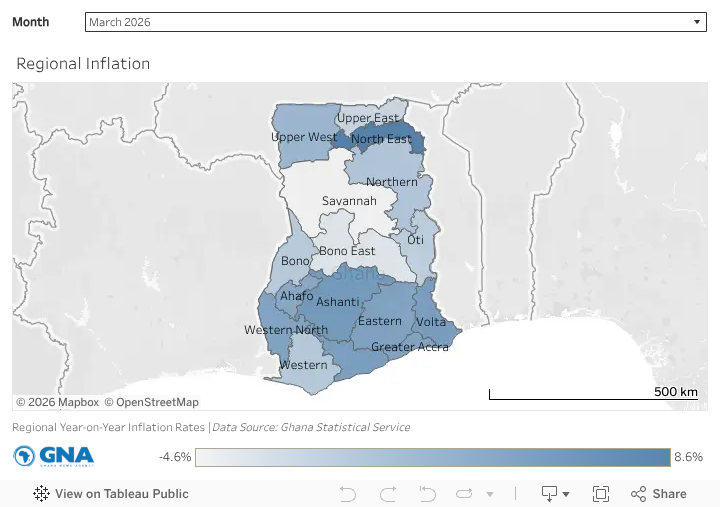
Task: Open the Month dropdown showing March 2026
Action: (x=395, y=22)
